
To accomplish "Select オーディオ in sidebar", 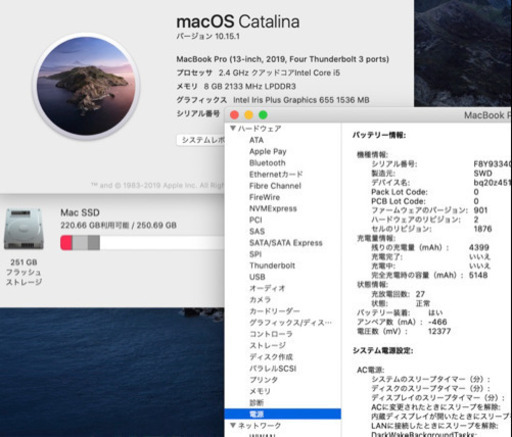I will point(267,288).
